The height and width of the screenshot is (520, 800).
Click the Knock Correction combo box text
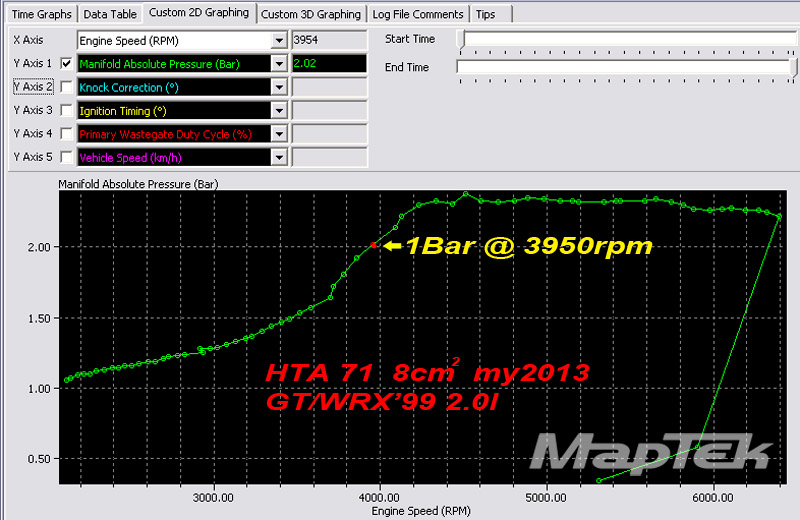129,88
